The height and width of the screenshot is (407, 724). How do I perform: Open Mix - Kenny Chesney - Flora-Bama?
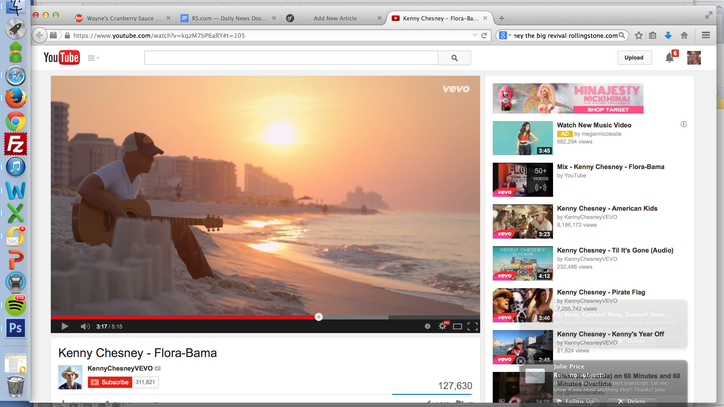[610, 167]
